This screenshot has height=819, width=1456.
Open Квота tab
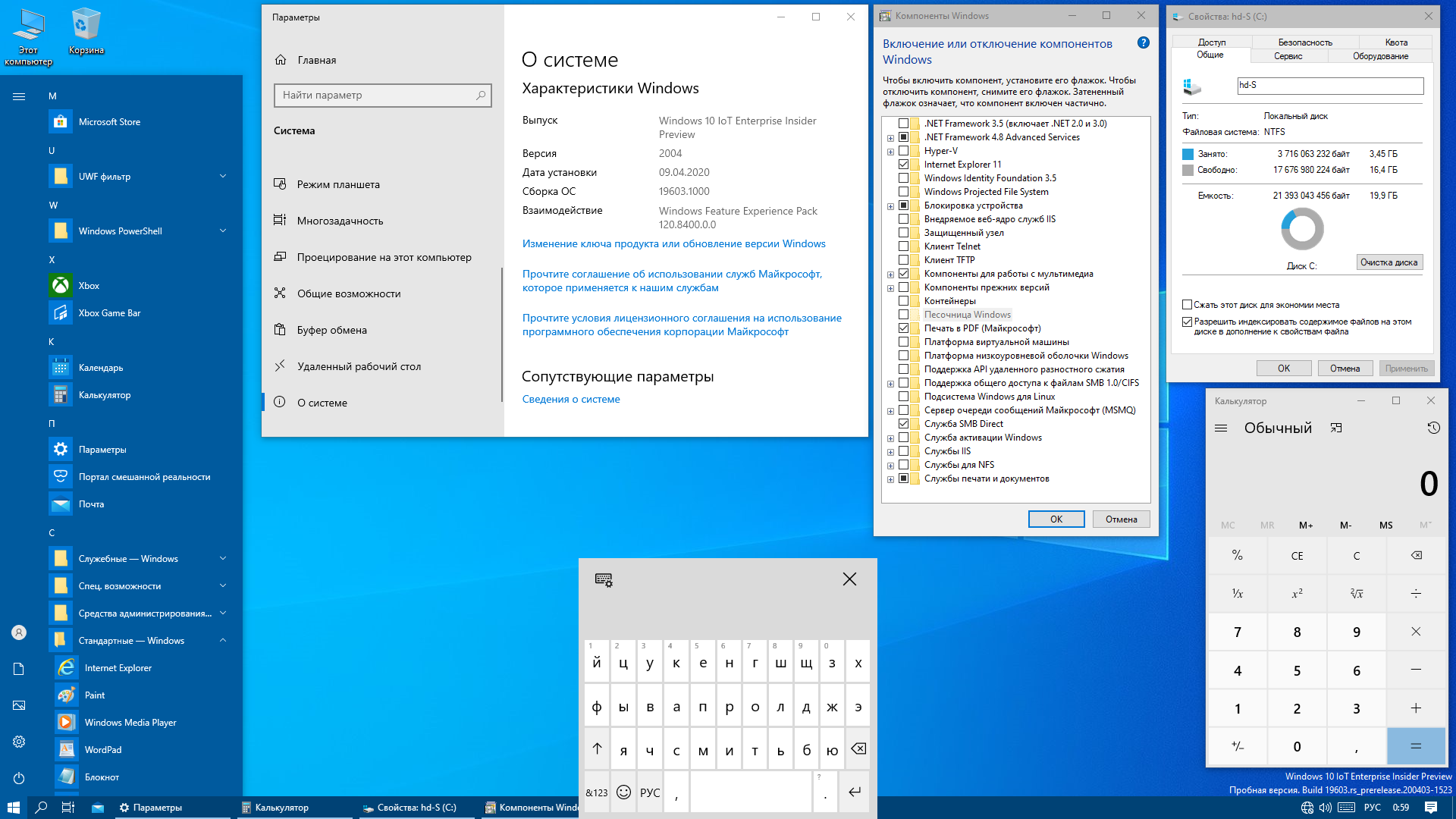1396,42
